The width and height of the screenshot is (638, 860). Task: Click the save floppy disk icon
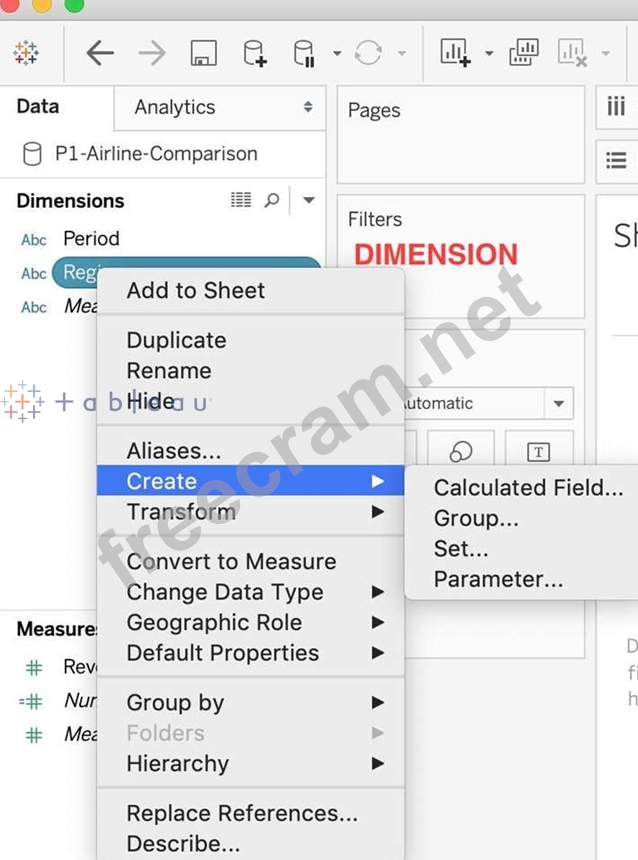pos(204,53)
